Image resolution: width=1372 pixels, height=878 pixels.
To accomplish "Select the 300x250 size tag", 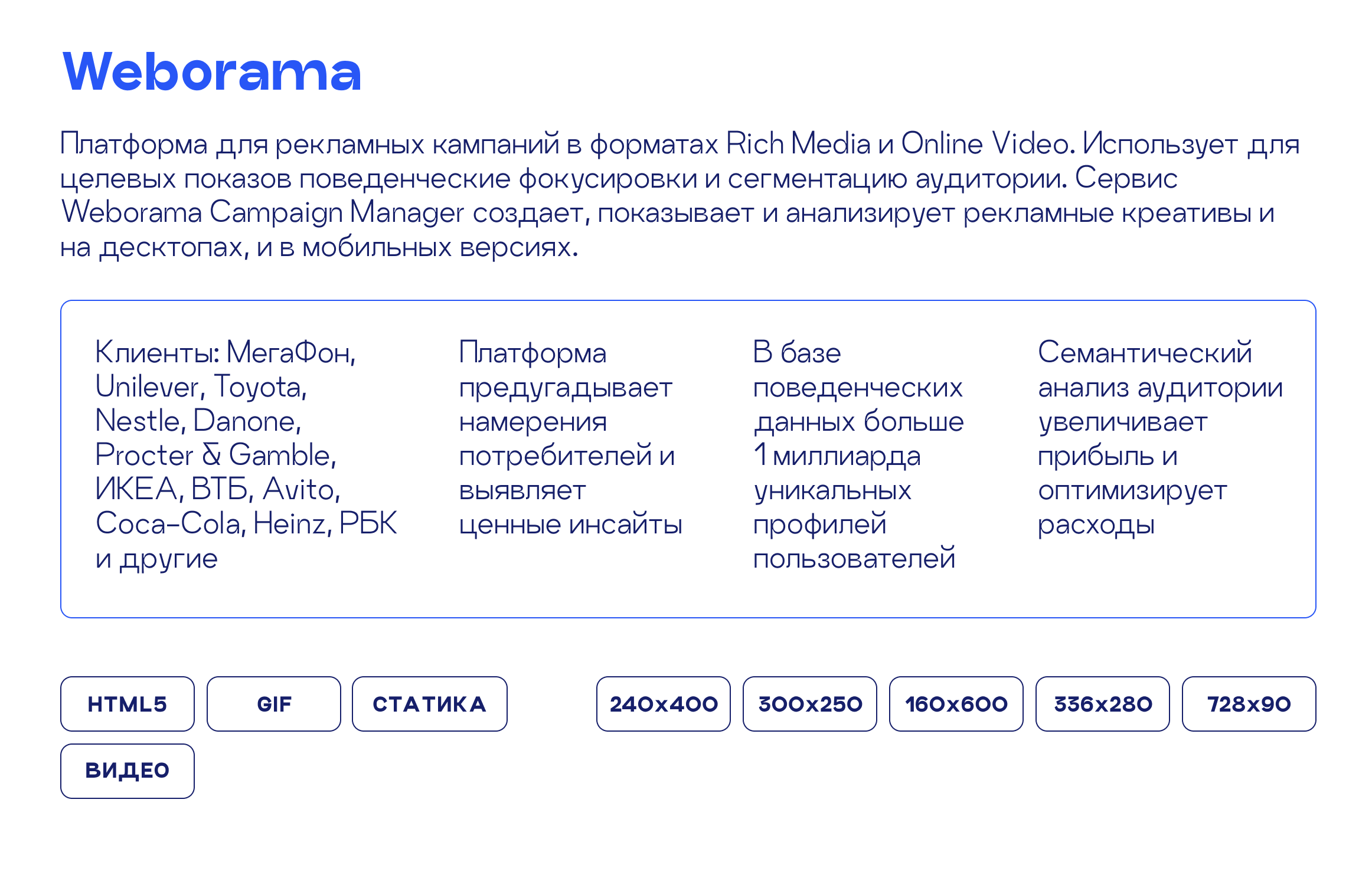I will [x=810, y=704].
